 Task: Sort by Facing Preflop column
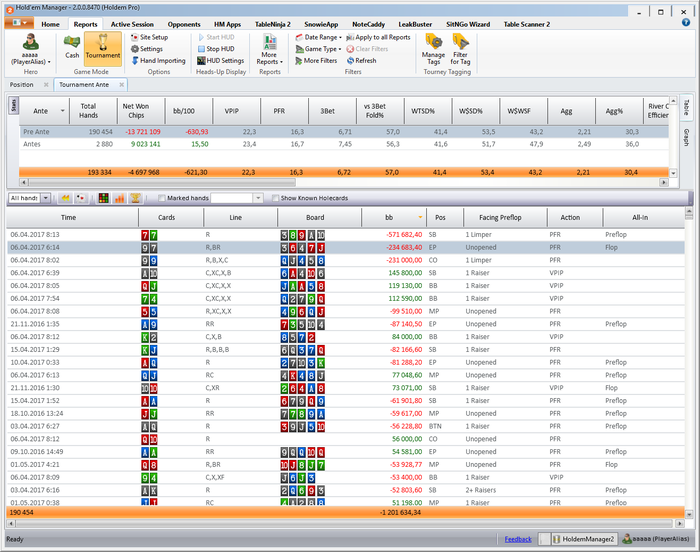pos(505,217)
